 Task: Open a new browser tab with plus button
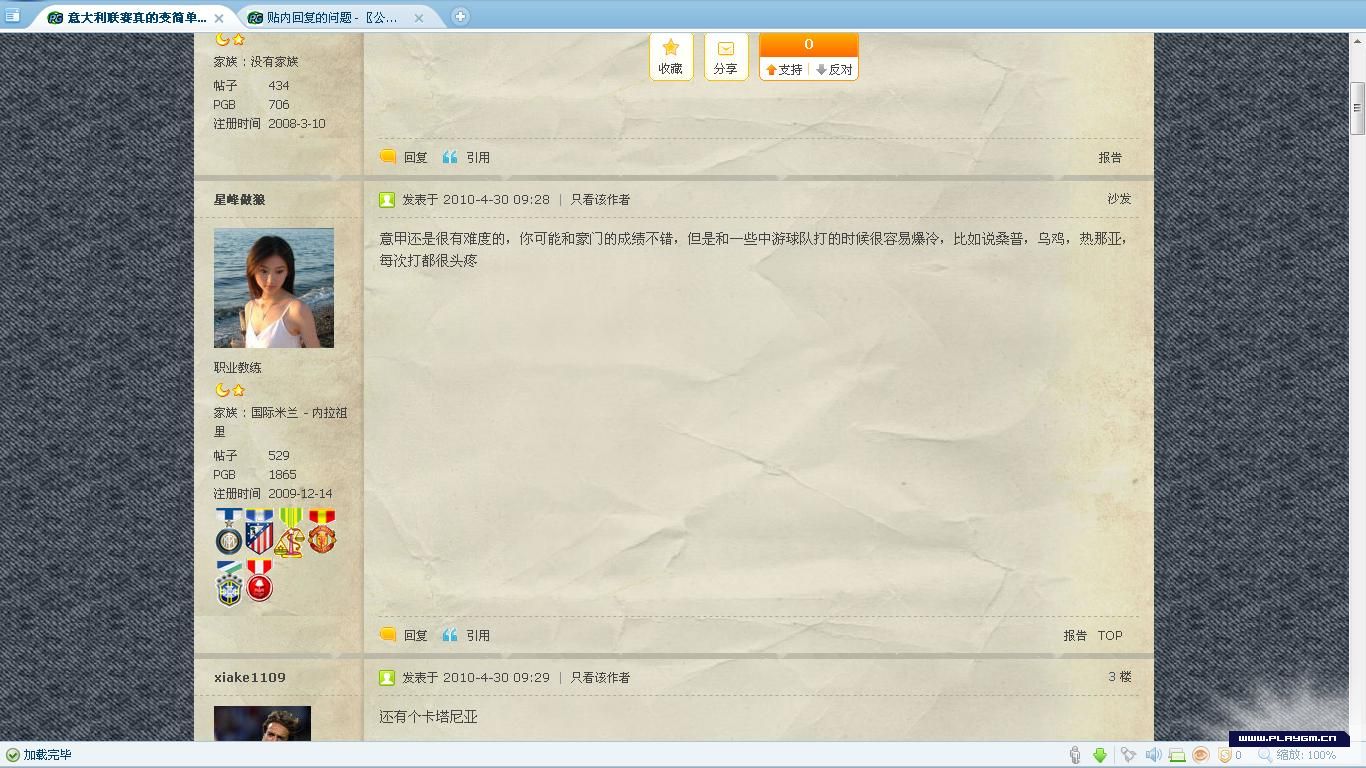[x=460, y=16]
